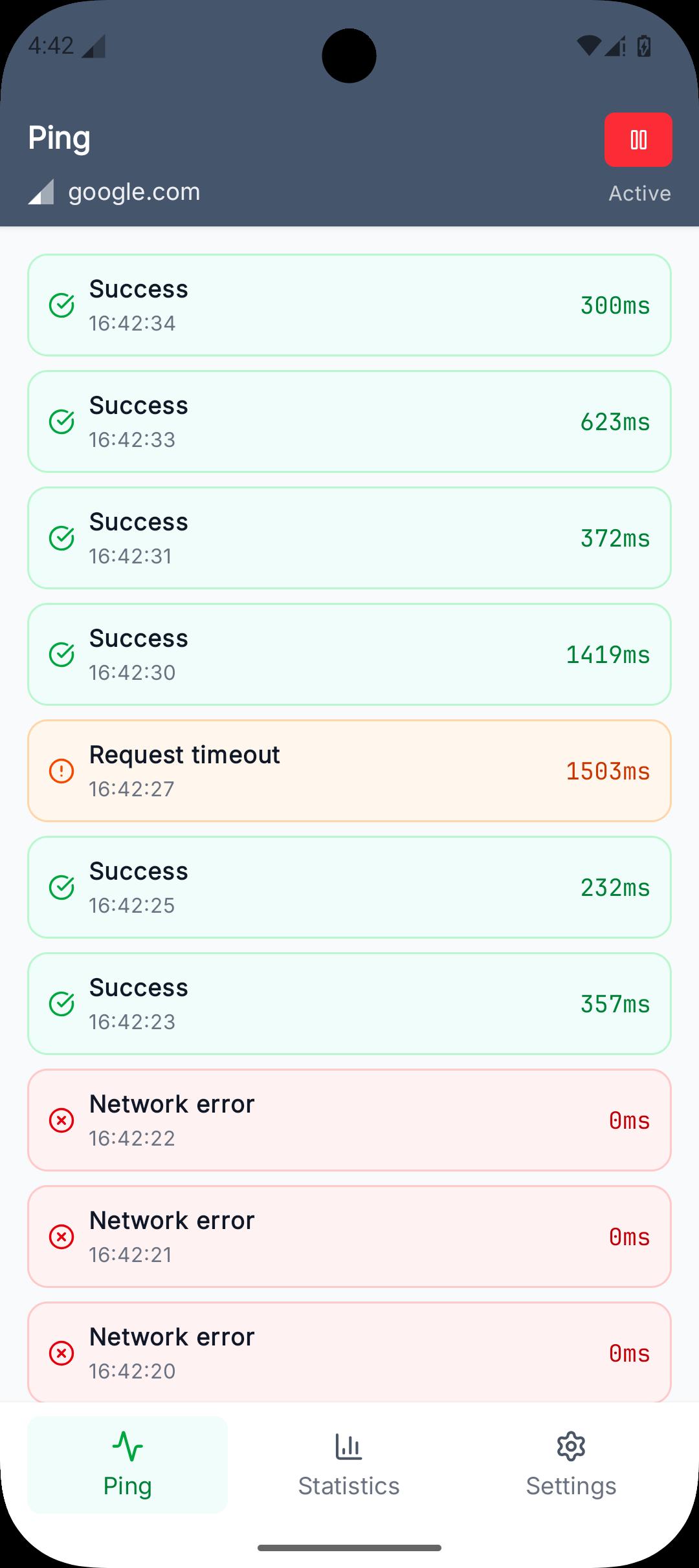Open the Success result at 16:42:25
Image resolution: width=699 pixels, height=1568 pixels.
pyautogui.click(x=349, y=887)
